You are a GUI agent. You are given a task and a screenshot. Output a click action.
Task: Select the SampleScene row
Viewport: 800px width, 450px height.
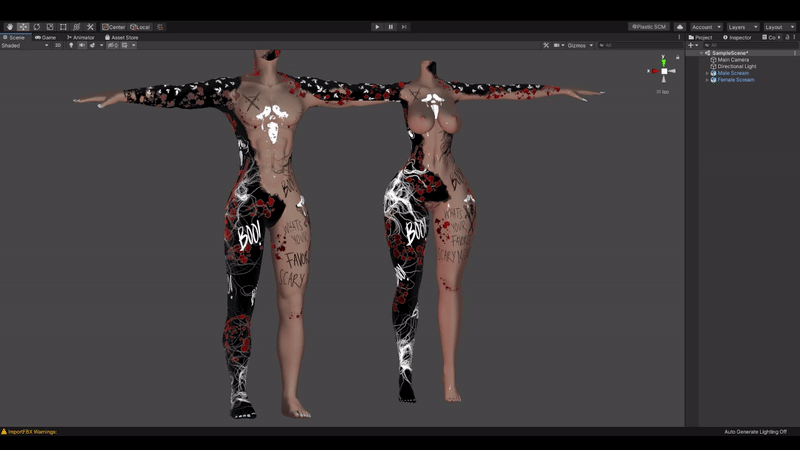(x=742, y=53)
